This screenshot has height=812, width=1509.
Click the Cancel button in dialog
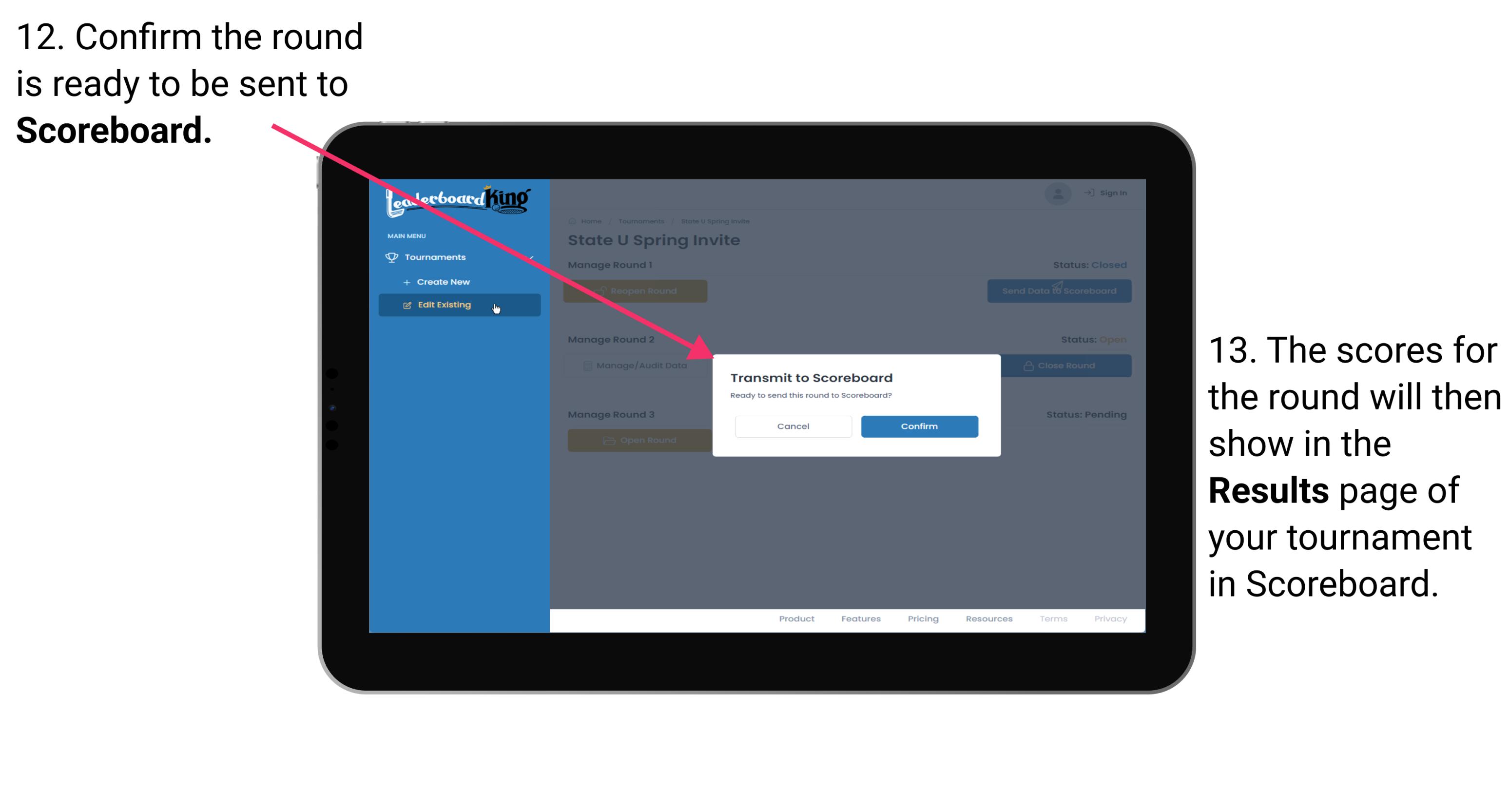coord(793,425)
